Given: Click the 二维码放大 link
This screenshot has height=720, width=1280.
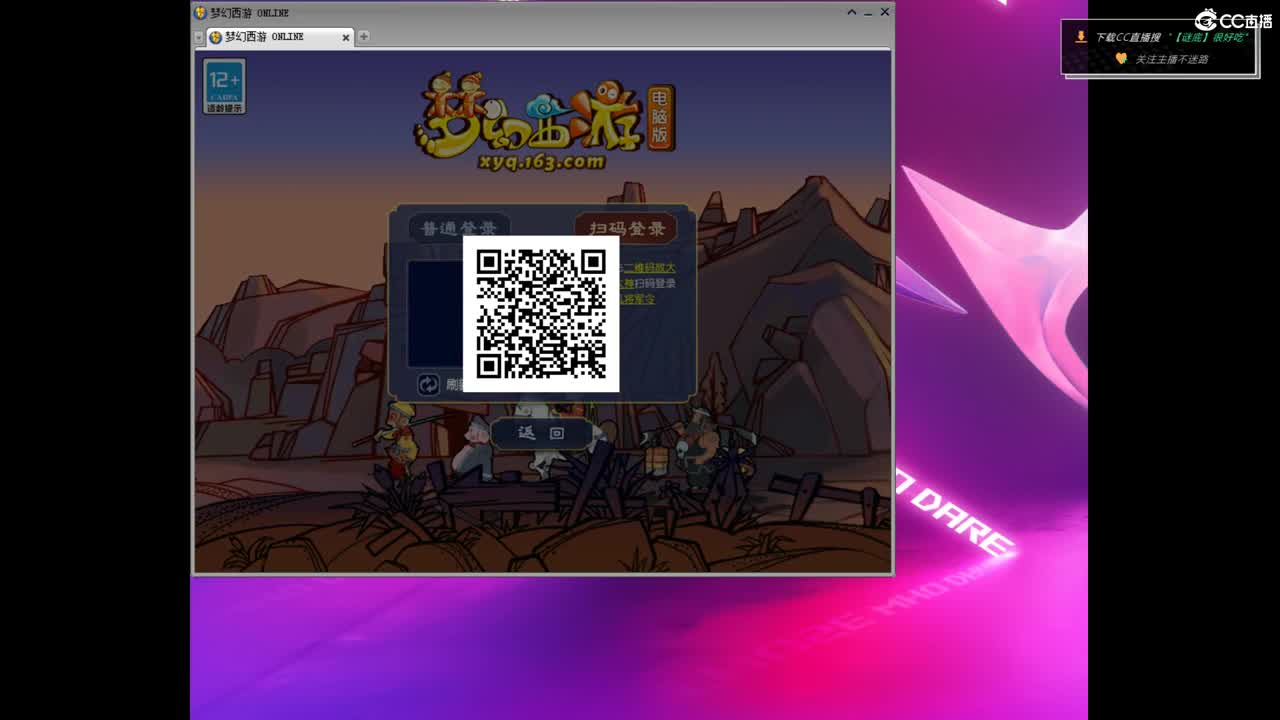Looking at the screenshot, I should (649, 268).
